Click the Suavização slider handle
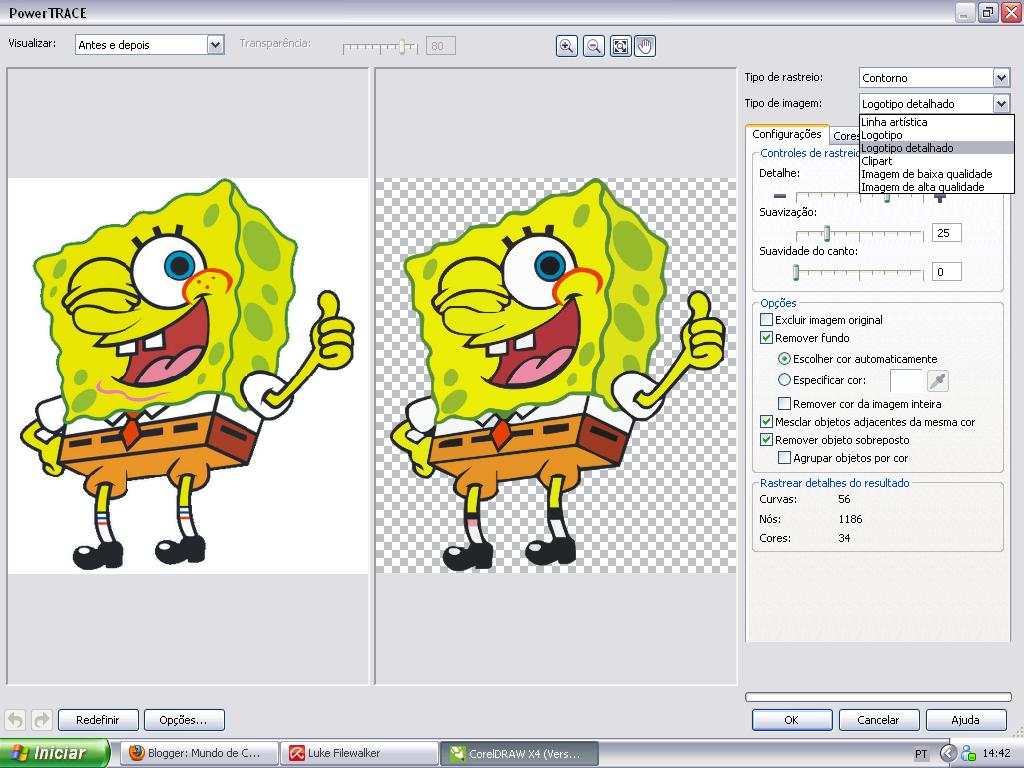This screenshot has width=1024, height=768. coord(827,232)
